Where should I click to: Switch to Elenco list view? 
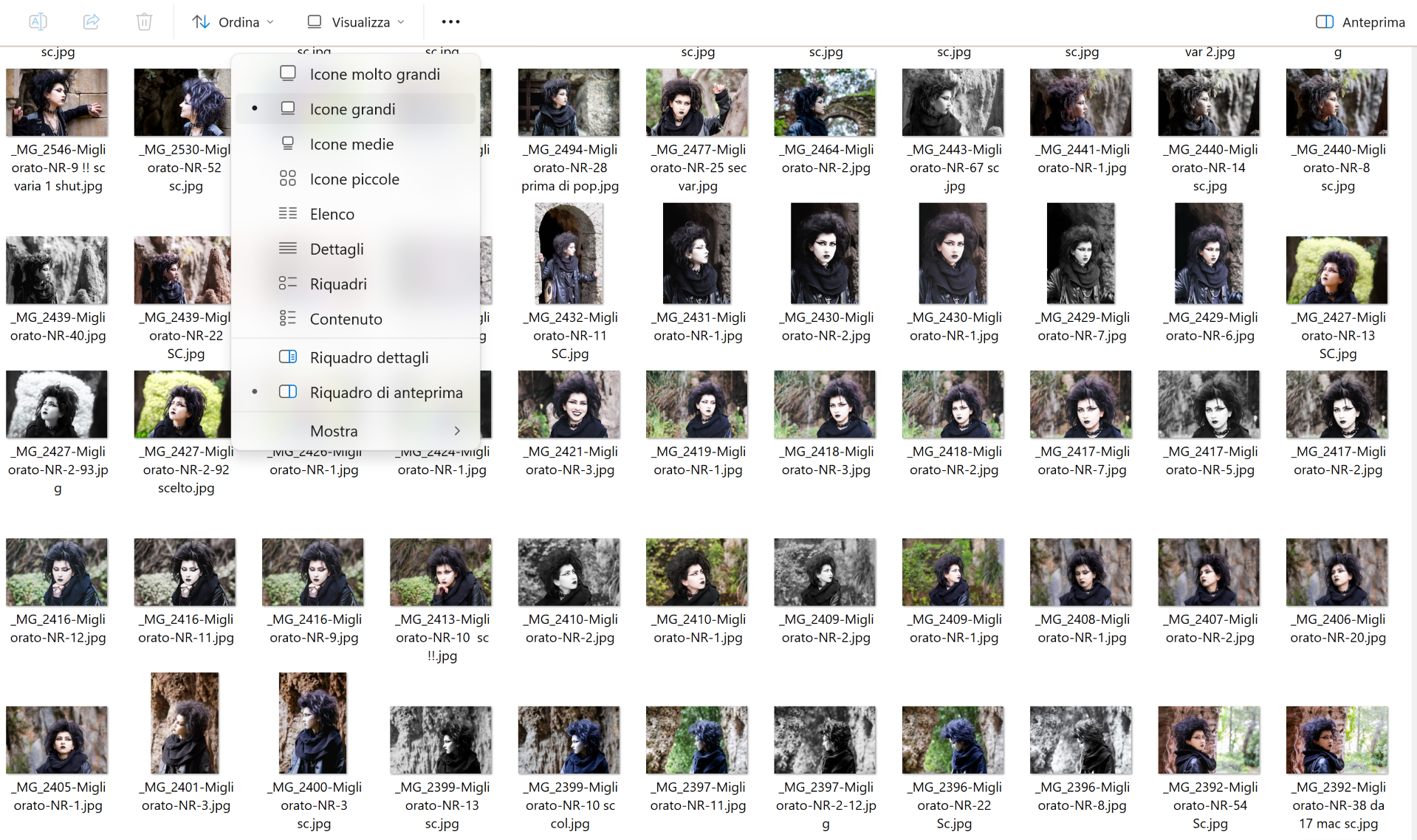pos(356,214)
